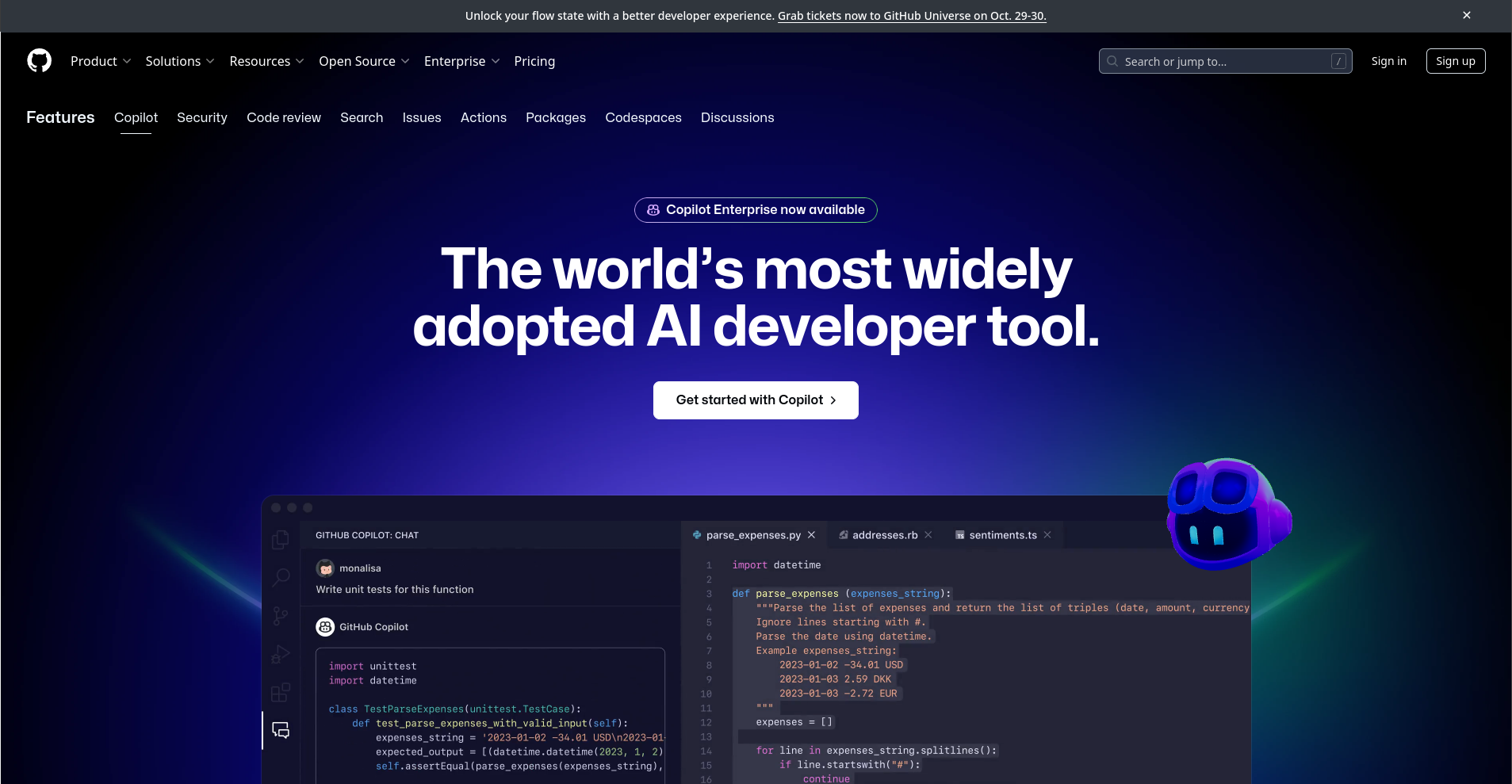Screen dimensions: 1512x784
Task: Open the Extensions icon in editor sidebar
Action: click(x=281, y=692)
